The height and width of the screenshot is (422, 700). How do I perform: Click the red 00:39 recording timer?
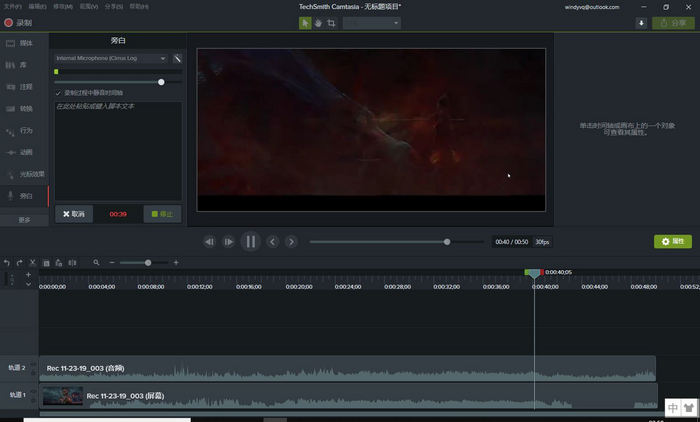118,214
